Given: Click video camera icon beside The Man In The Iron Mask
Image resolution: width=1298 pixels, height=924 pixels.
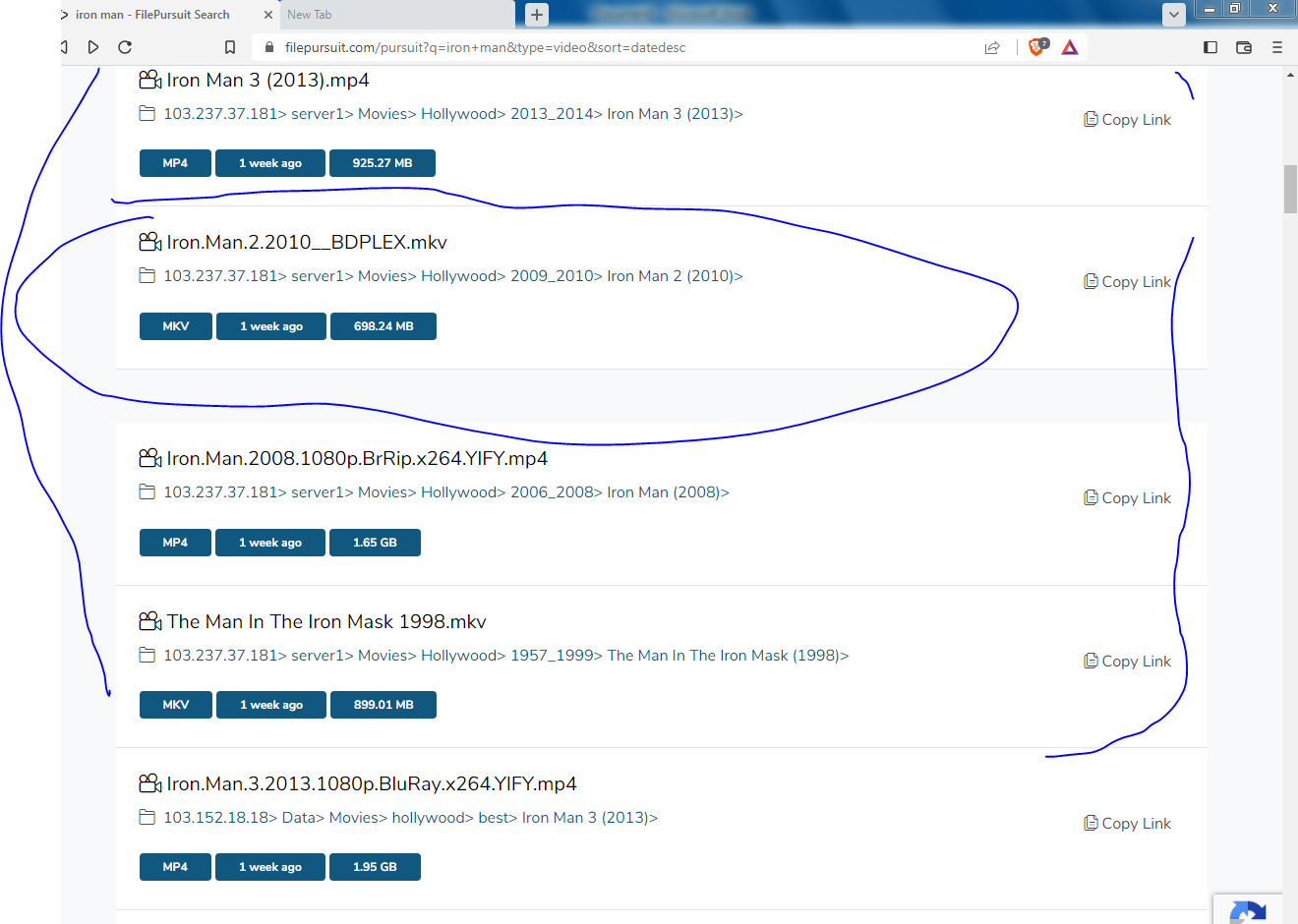Looking at the screenshot, I should click(x=150, y=621).
